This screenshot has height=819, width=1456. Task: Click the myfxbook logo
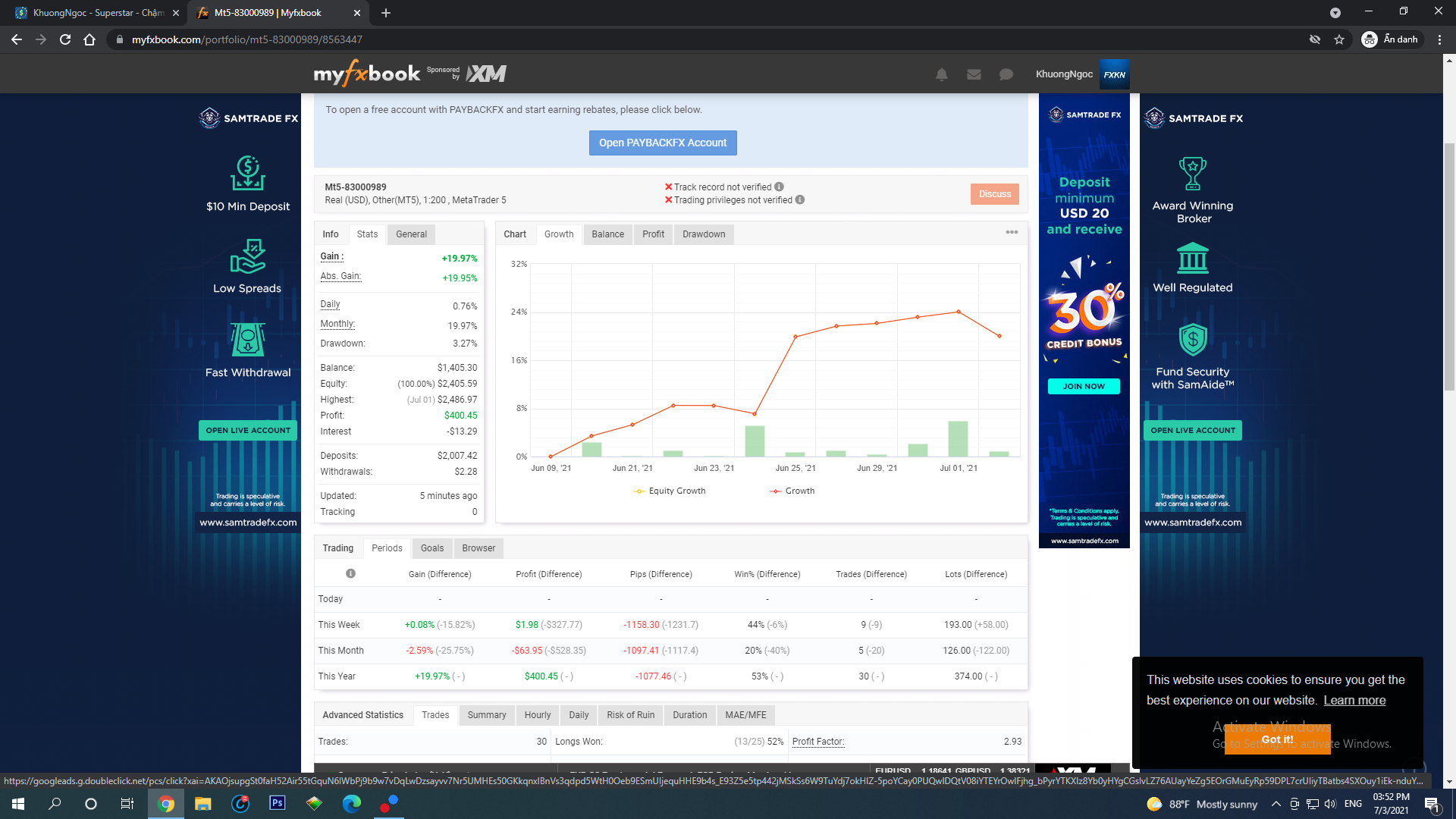(367, 74)
